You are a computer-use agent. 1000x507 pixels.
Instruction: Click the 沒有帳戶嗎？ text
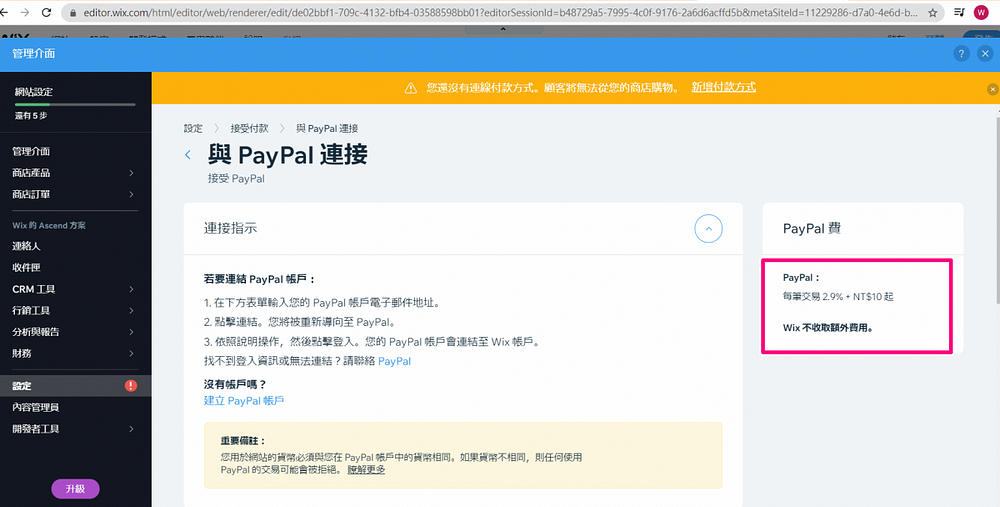pos(235,385)
